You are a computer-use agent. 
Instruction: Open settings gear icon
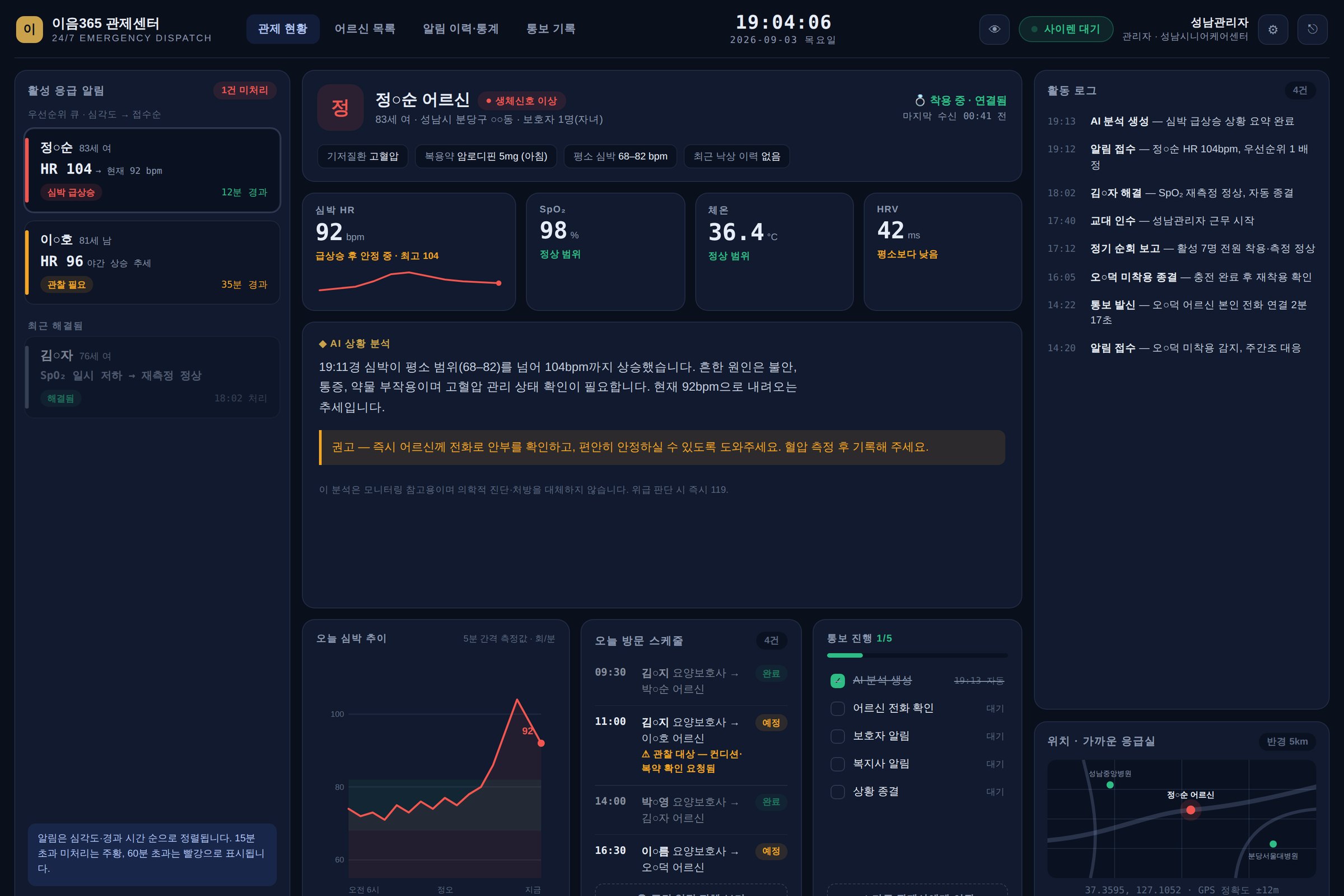click(1272, 29)
